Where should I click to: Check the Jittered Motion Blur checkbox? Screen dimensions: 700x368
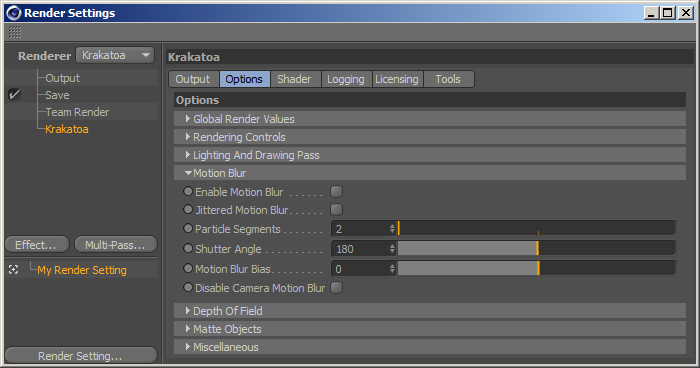pyautogui.click(x=336, y=209)
